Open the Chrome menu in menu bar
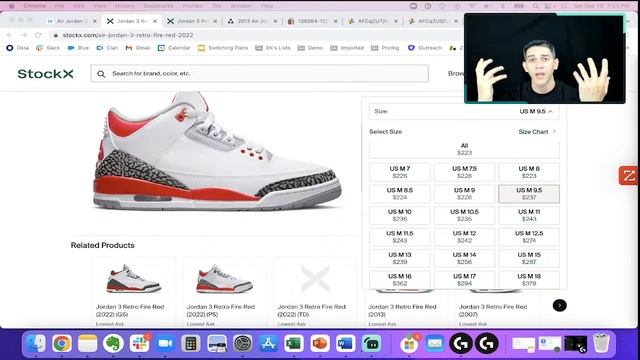This screenshot has width=640, height=360. (34, 6)
